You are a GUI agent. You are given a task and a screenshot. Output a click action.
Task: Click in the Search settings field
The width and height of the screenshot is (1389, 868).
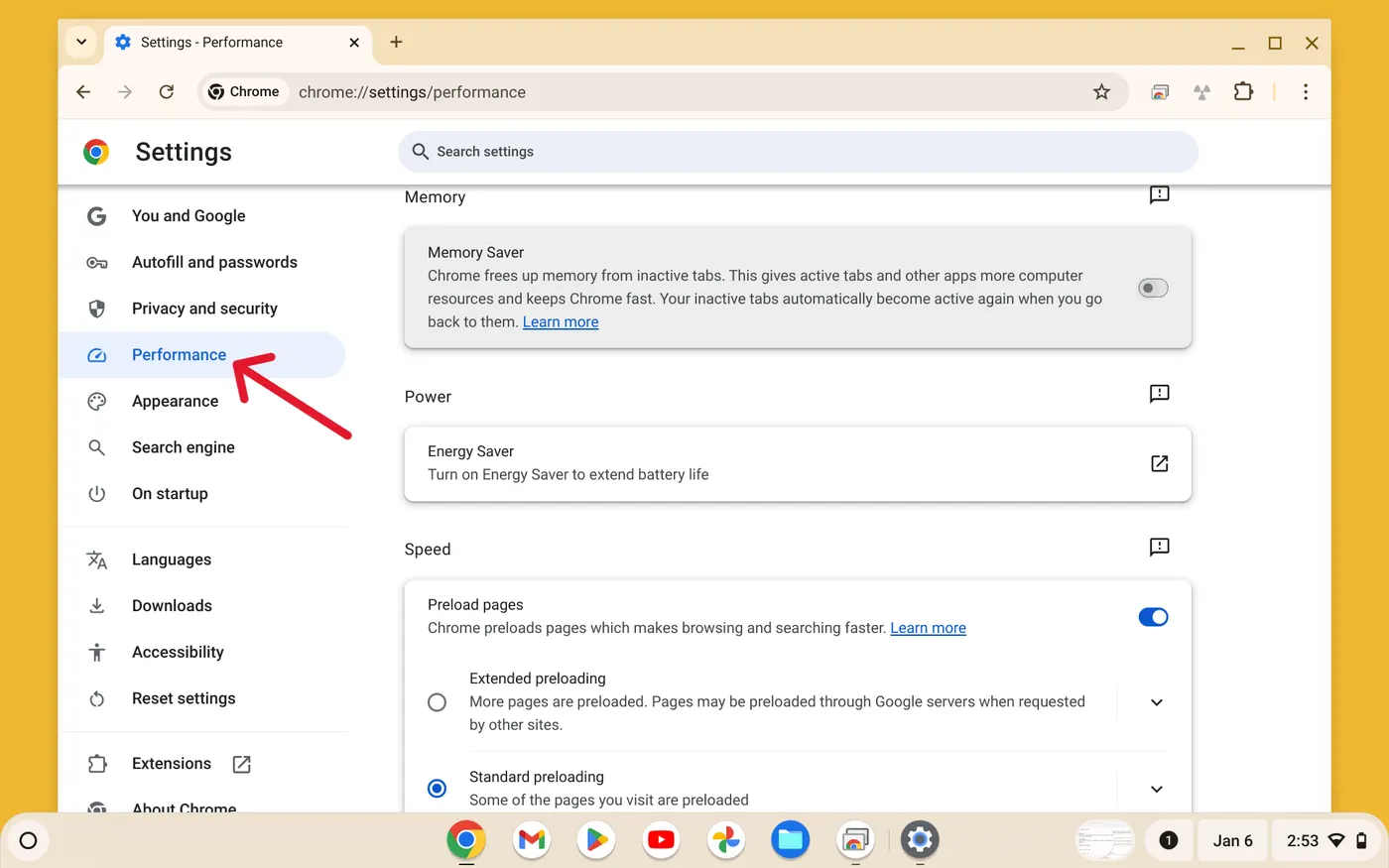799,152
